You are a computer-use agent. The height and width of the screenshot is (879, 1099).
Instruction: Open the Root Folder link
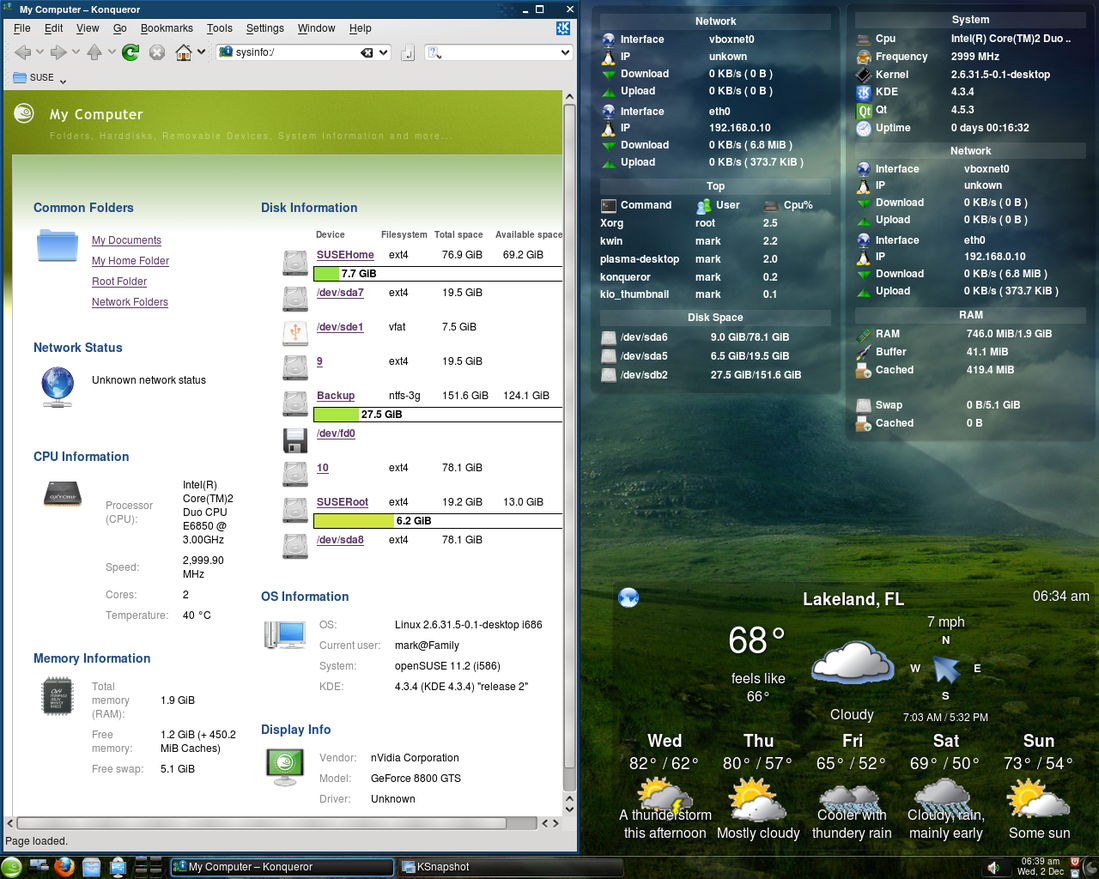point(119,281)
